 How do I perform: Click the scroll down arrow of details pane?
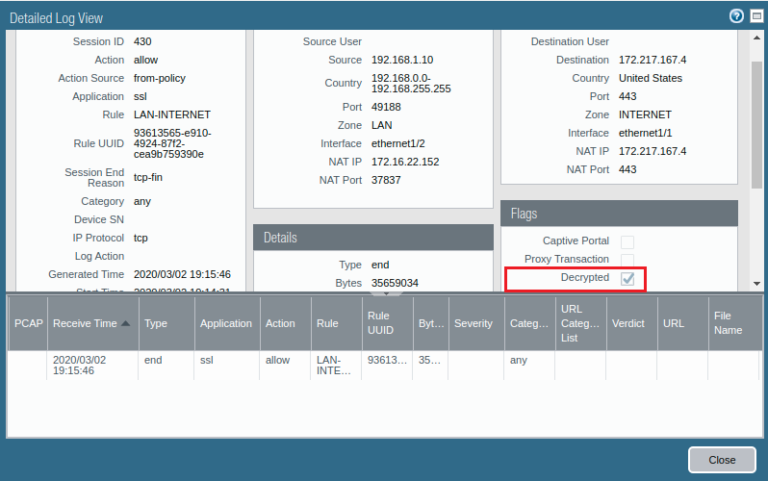pos(757,284)
